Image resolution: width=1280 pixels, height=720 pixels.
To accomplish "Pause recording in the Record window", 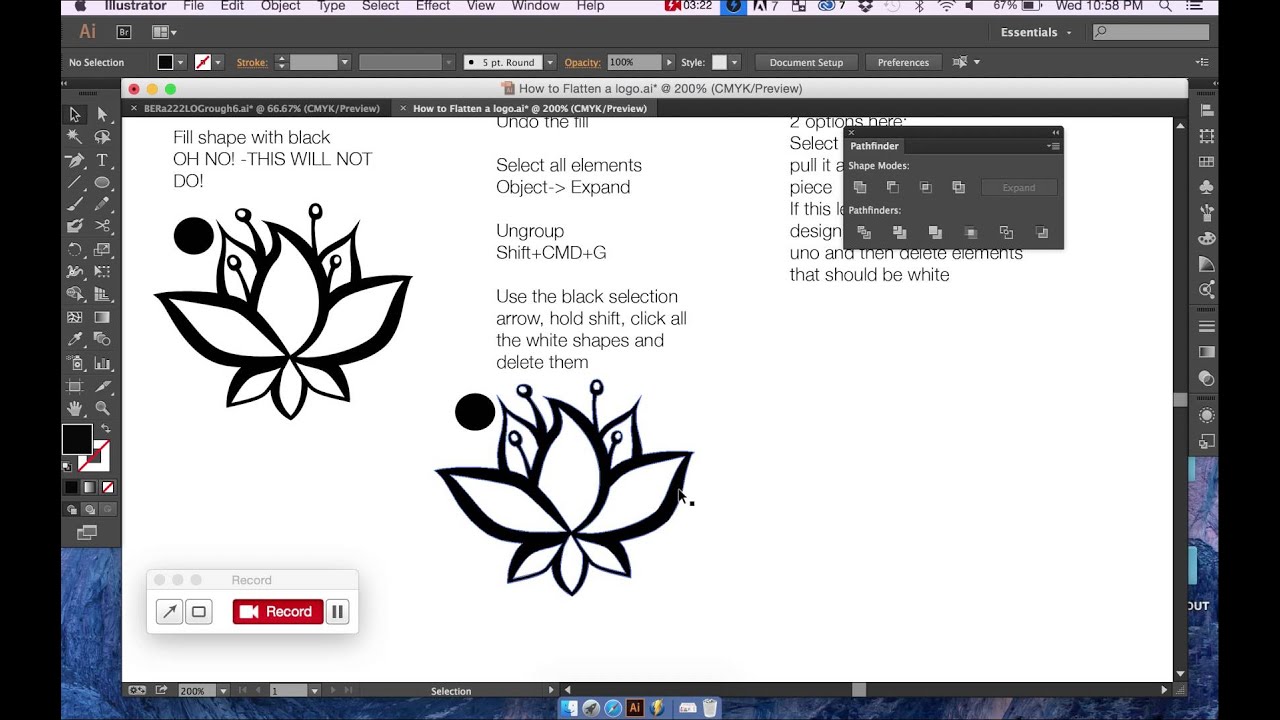I will (x=337, y=612).
